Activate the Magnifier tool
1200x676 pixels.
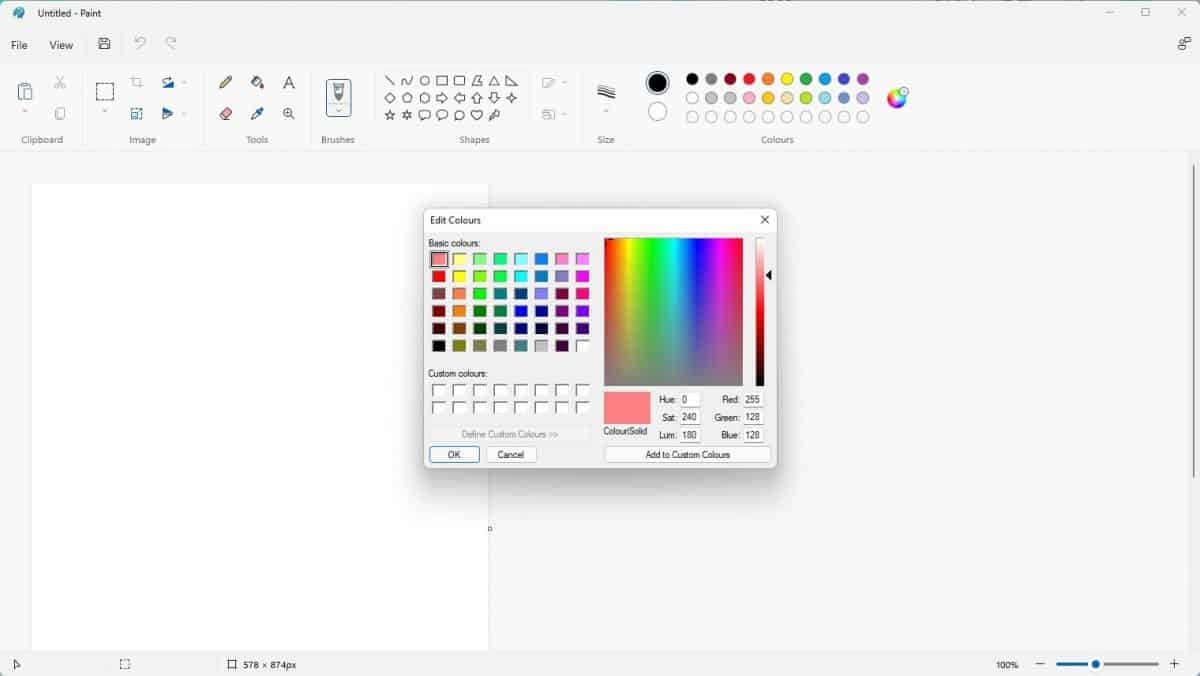click(288, 113)
